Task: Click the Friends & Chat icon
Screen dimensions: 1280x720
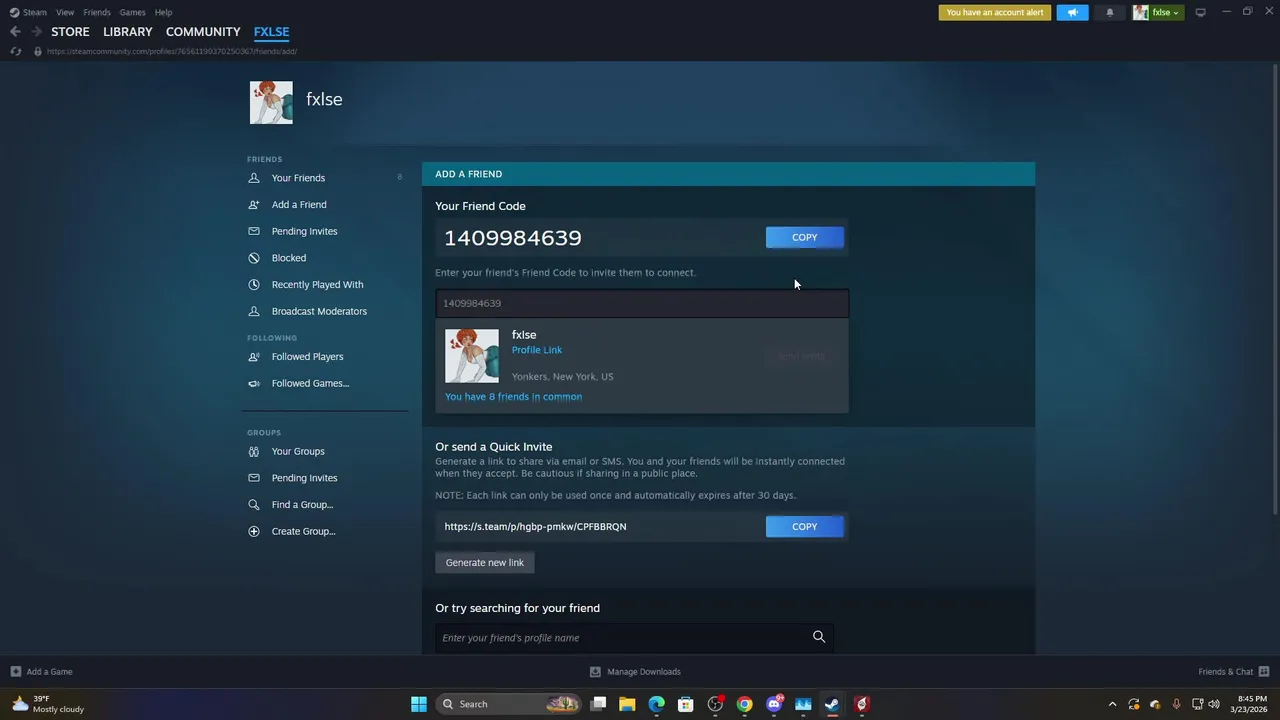Action: point(1264,671)
